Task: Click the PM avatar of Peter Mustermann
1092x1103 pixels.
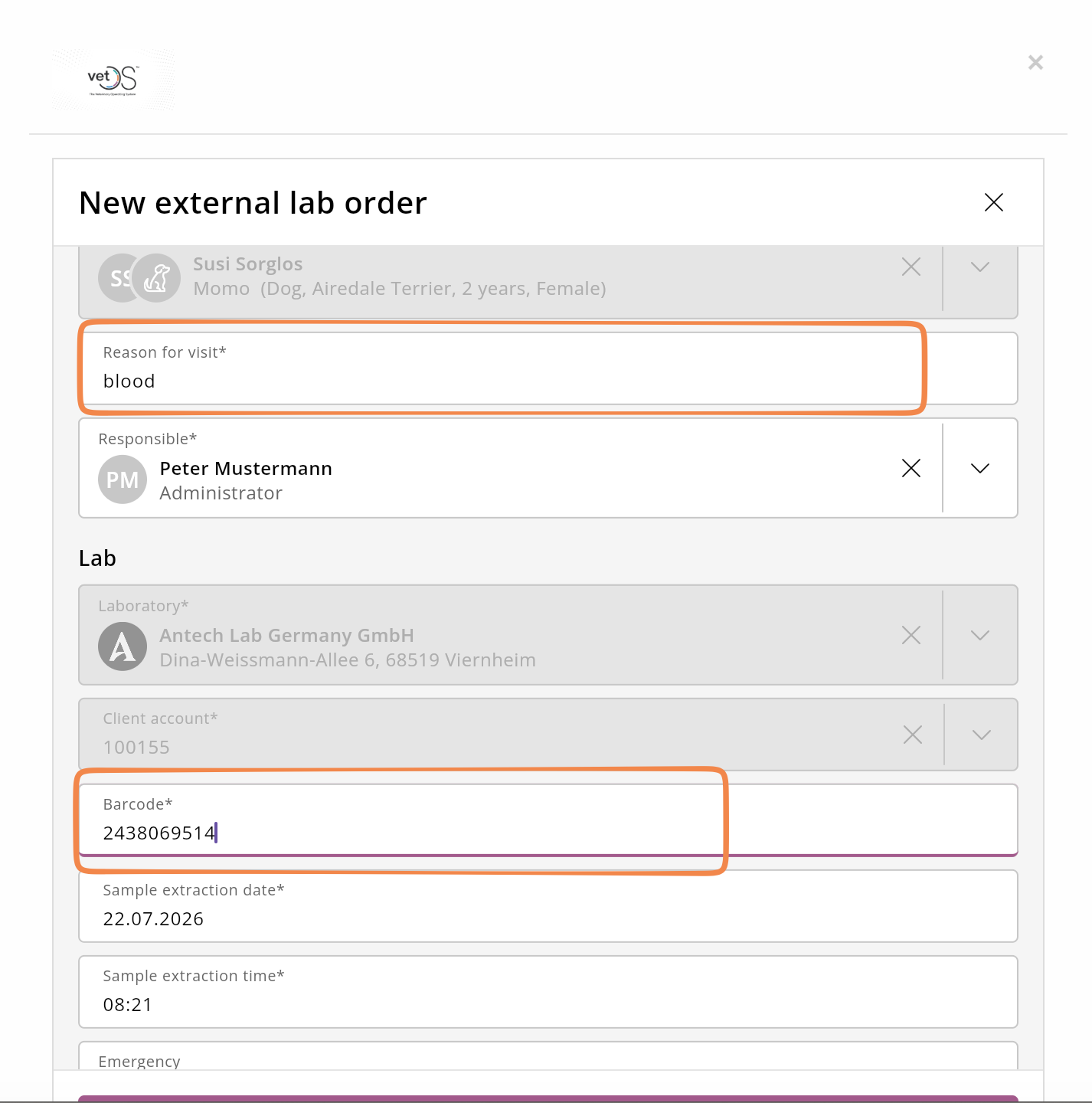Action: pos(123,479)
